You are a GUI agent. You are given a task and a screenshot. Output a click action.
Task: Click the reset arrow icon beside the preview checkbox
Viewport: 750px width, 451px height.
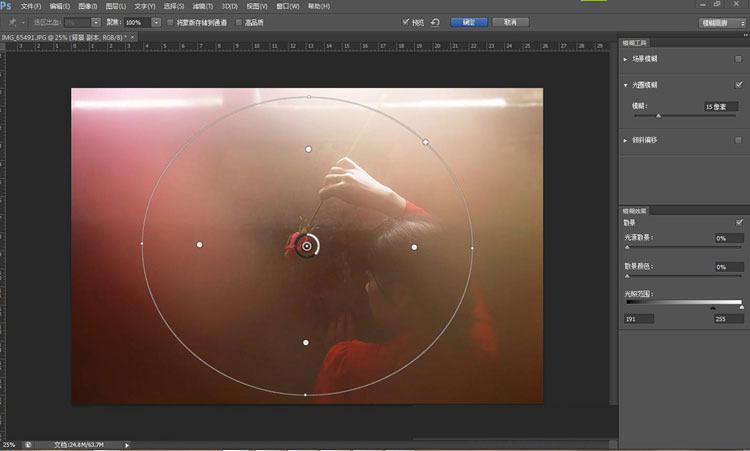pyautogui.click(x=435, y=21)
